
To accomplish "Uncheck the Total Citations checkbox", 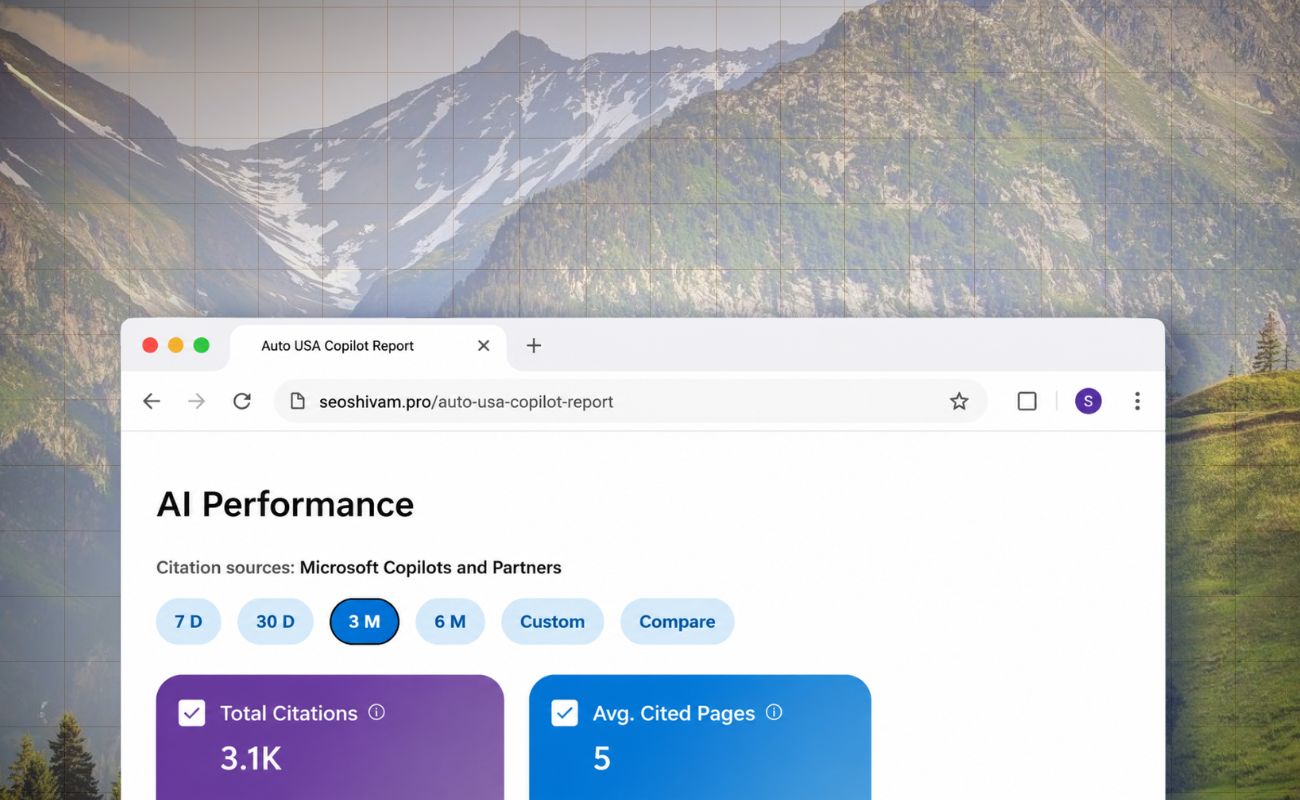I will (192, 713).
